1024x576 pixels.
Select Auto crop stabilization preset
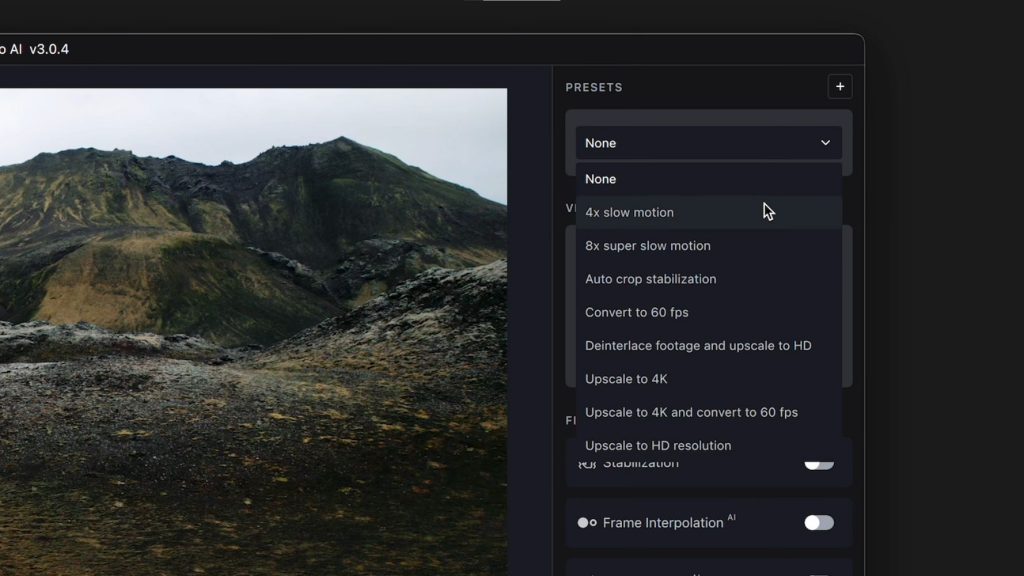coord(709,279)
